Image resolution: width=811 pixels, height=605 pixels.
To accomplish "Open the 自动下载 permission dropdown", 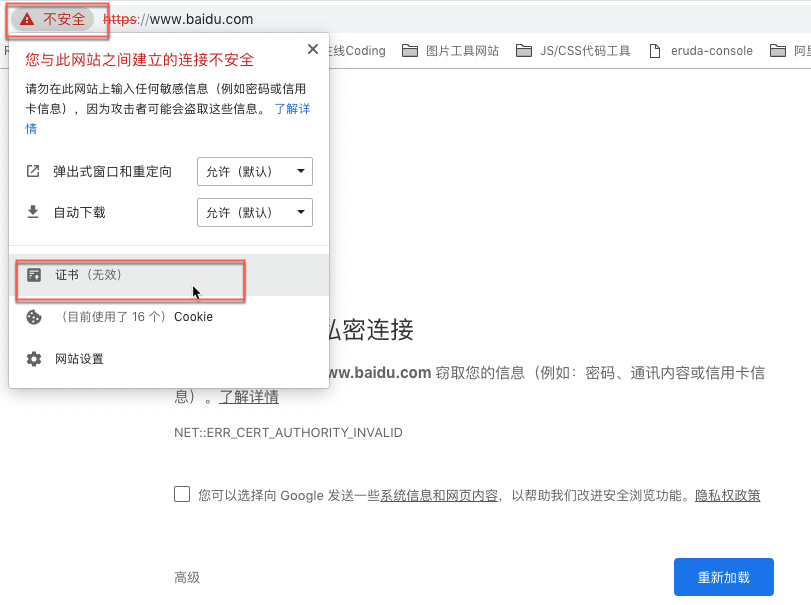I will pyautogui.click(x=254, y=213).
